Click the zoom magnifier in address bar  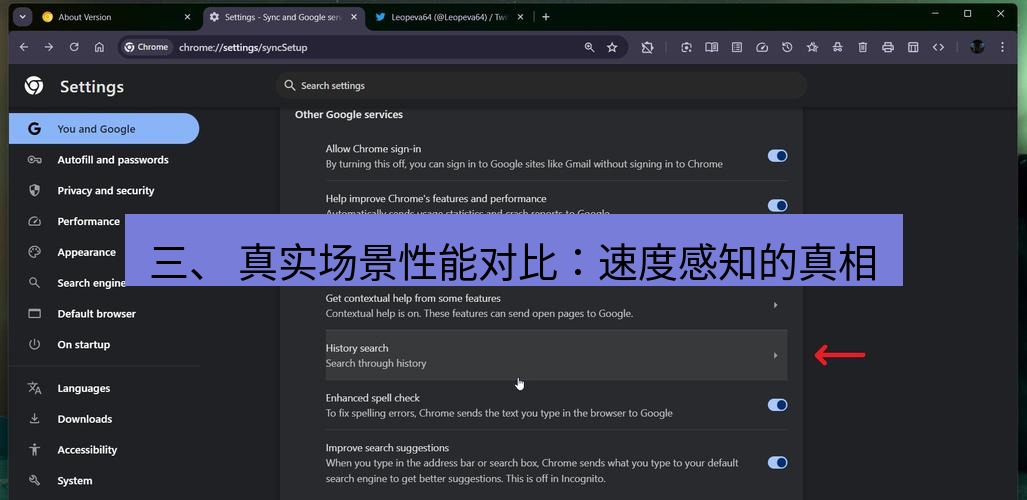click(589, 47)
